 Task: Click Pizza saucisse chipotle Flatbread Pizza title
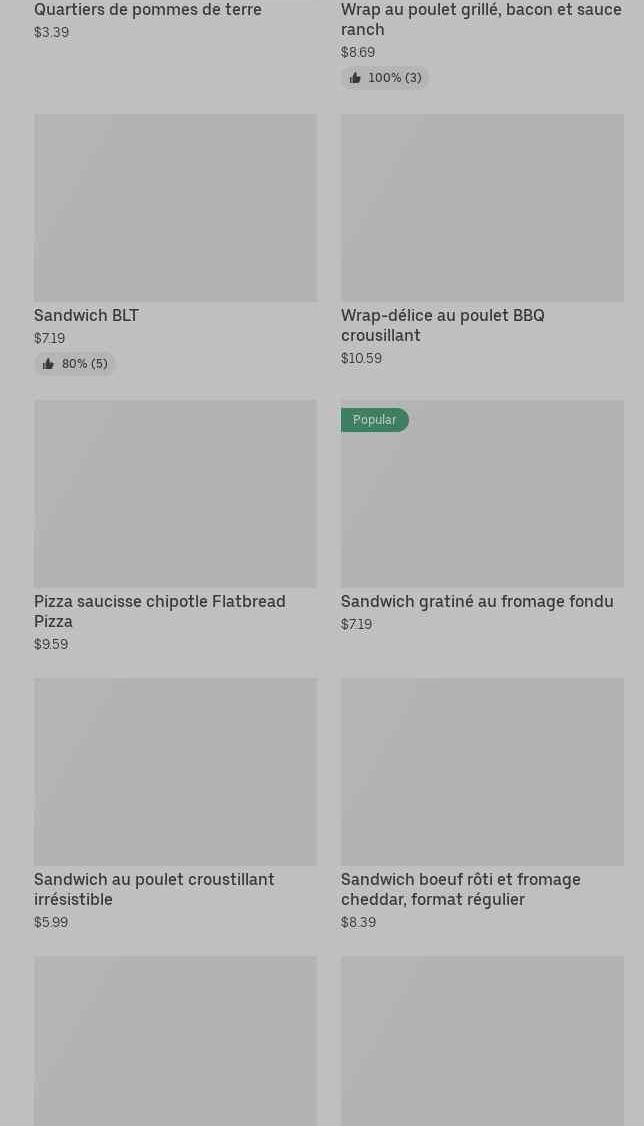[x=160, y=611]
